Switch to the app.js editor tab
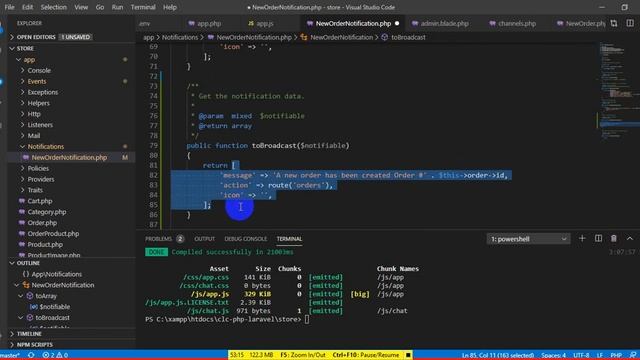Screen dimensions: 640x360 pyautogui.click(x=264, y=23)
